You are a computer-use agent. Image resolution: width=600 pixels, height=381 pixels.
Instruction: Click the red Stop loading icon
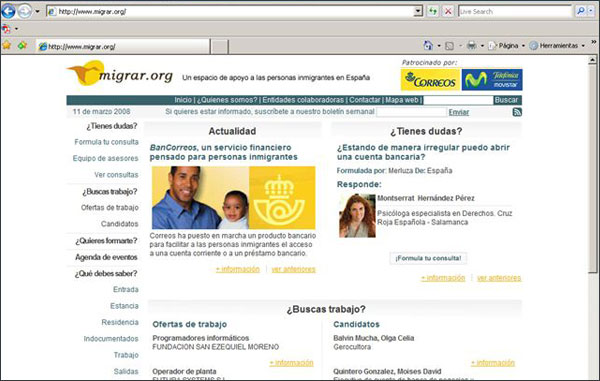[447, 11]
